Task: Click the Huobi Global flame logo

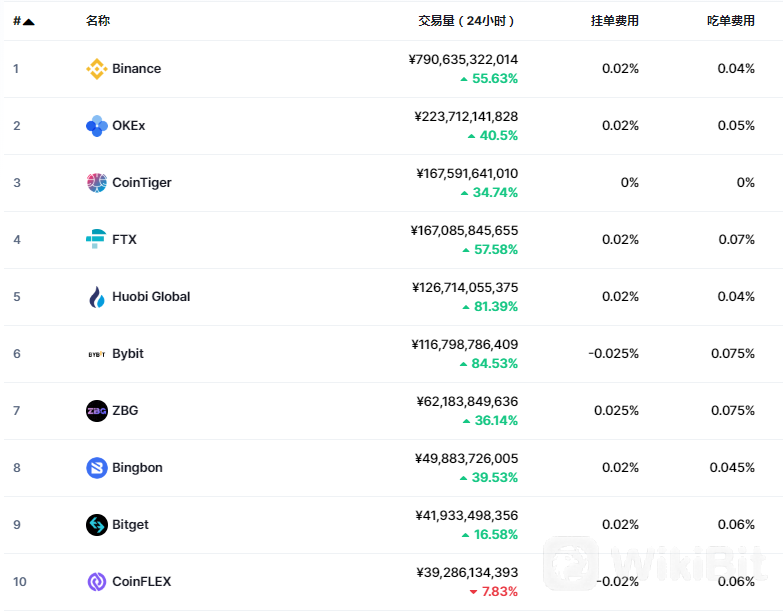Action: point(96,297)
